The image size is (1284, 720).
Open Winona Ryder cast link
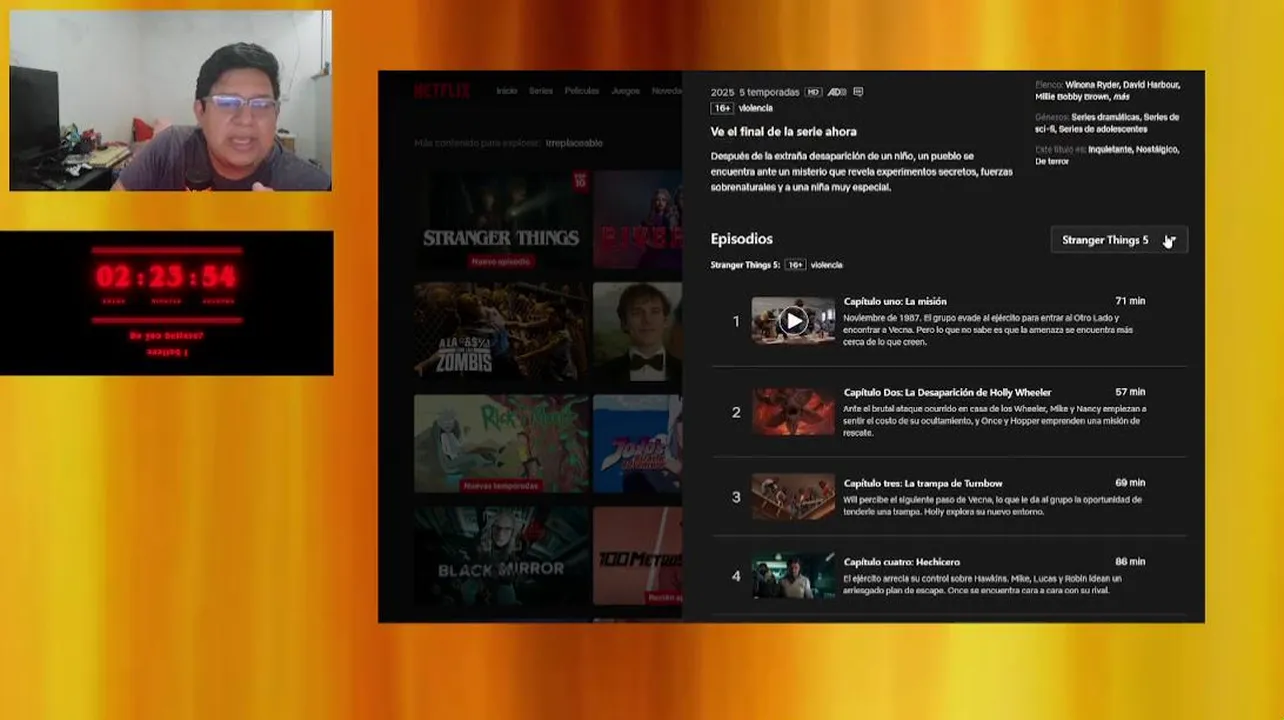pyautogui.click(x=1091, y=85)
